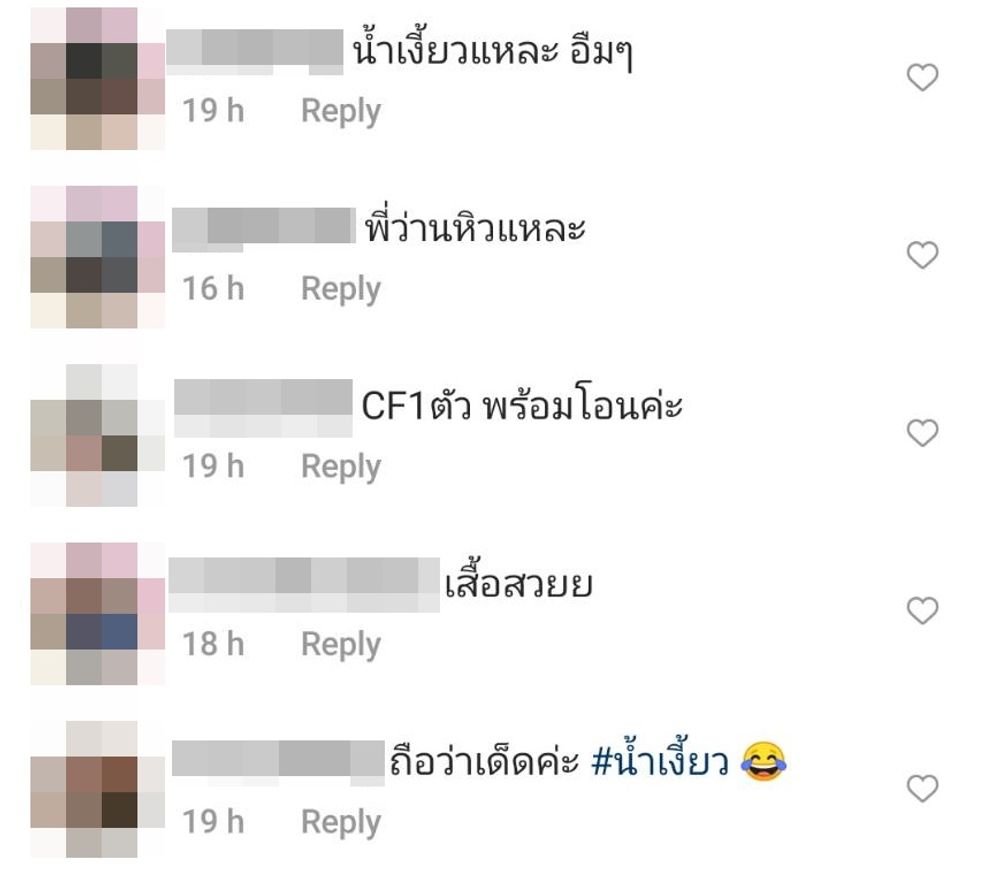
Task: Reply to the 18 h comment 'เสื้อสวยย'
Action: click(341, 645)
